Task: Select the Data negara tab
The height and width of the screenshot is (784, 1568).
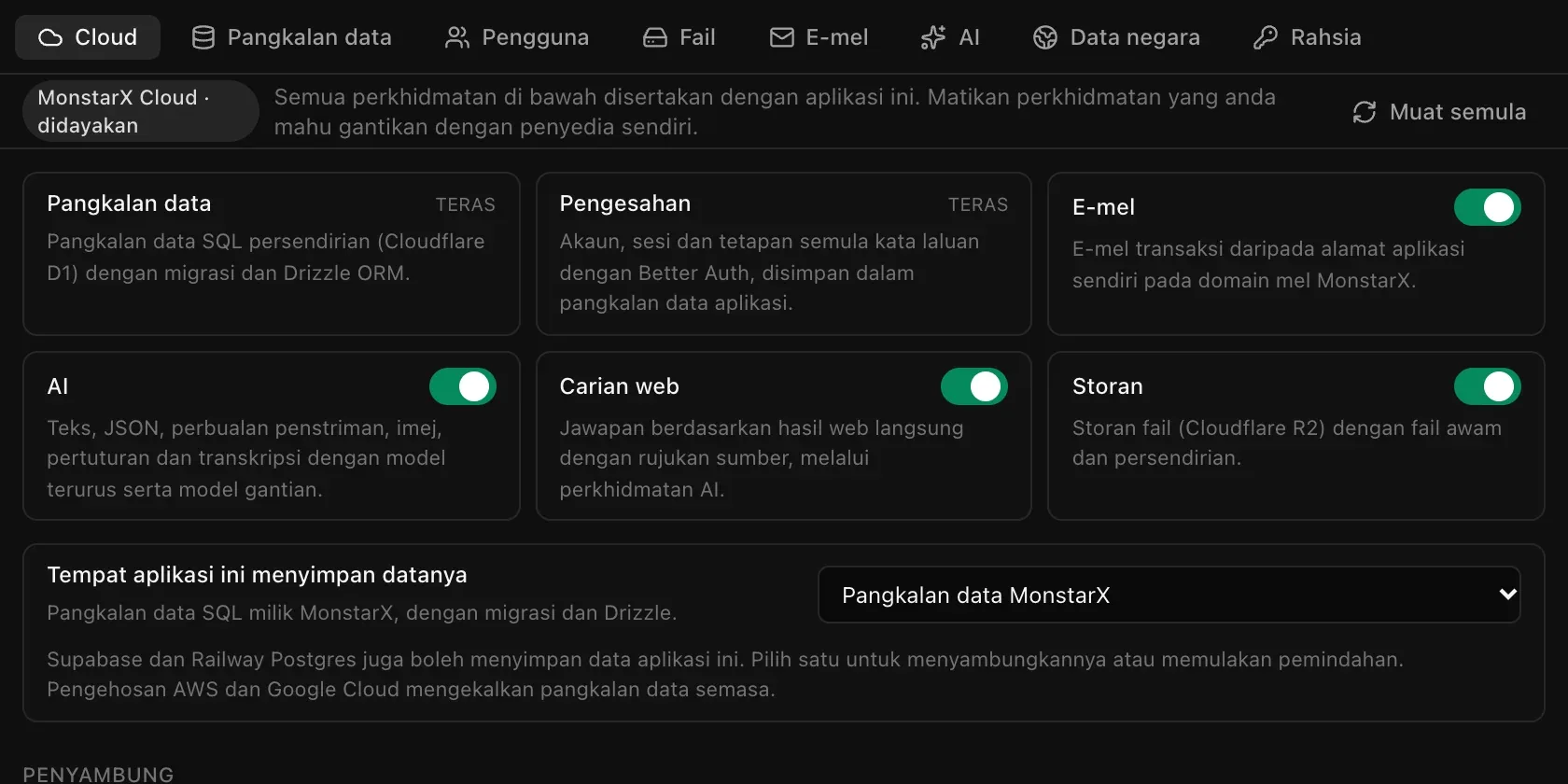Action: (1117, 37)
